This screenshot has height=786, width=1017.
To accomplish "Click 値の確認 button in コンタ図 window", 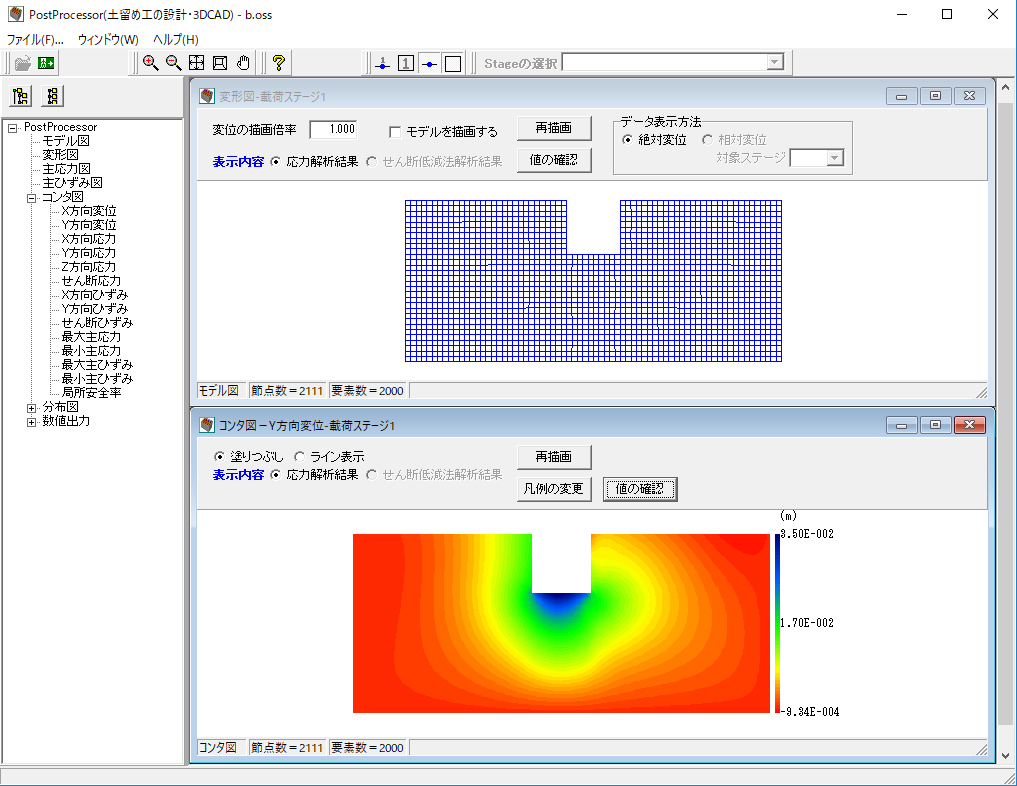I will [640, 489].
